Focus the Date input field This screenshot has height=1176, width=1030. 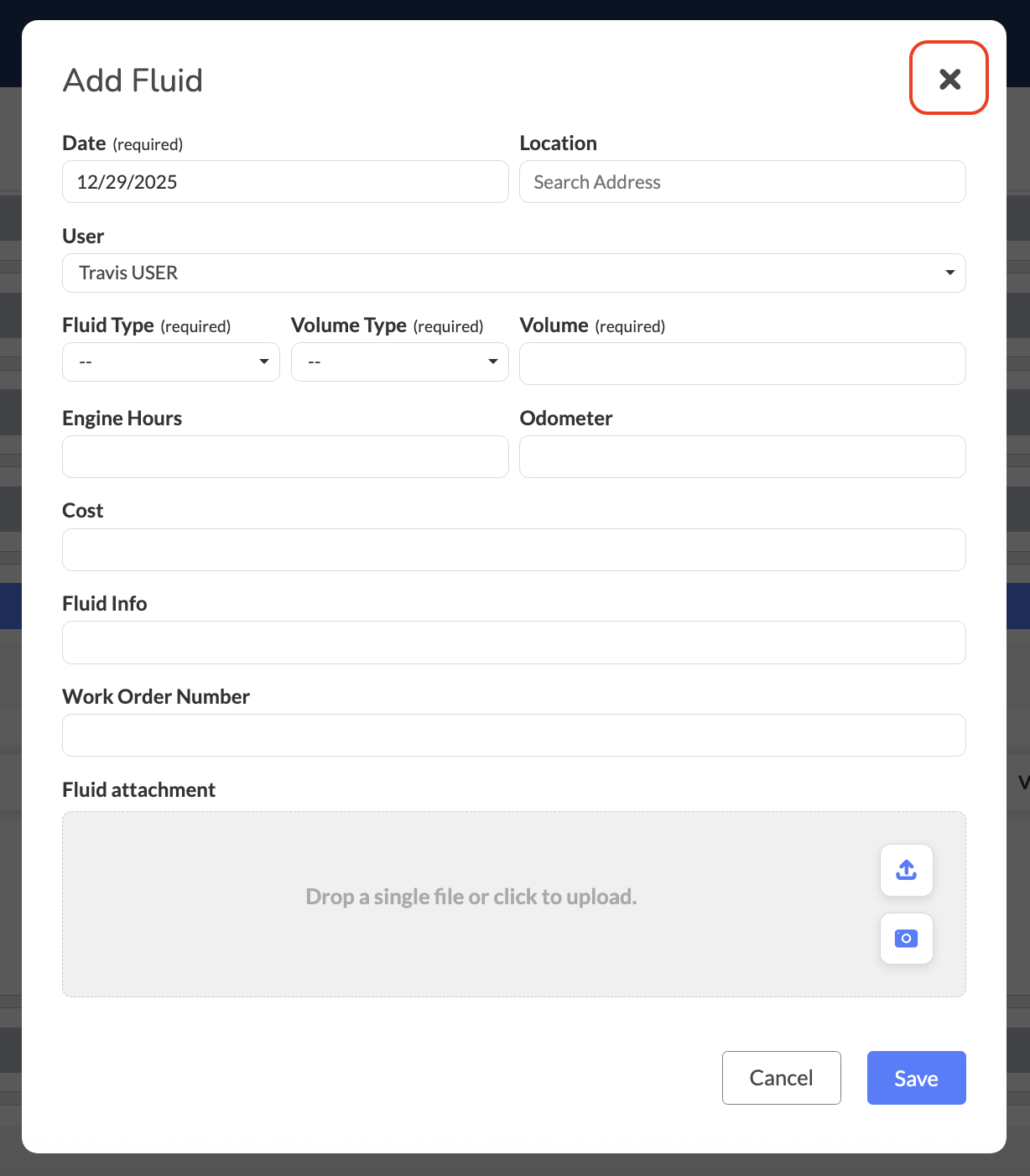285,182
